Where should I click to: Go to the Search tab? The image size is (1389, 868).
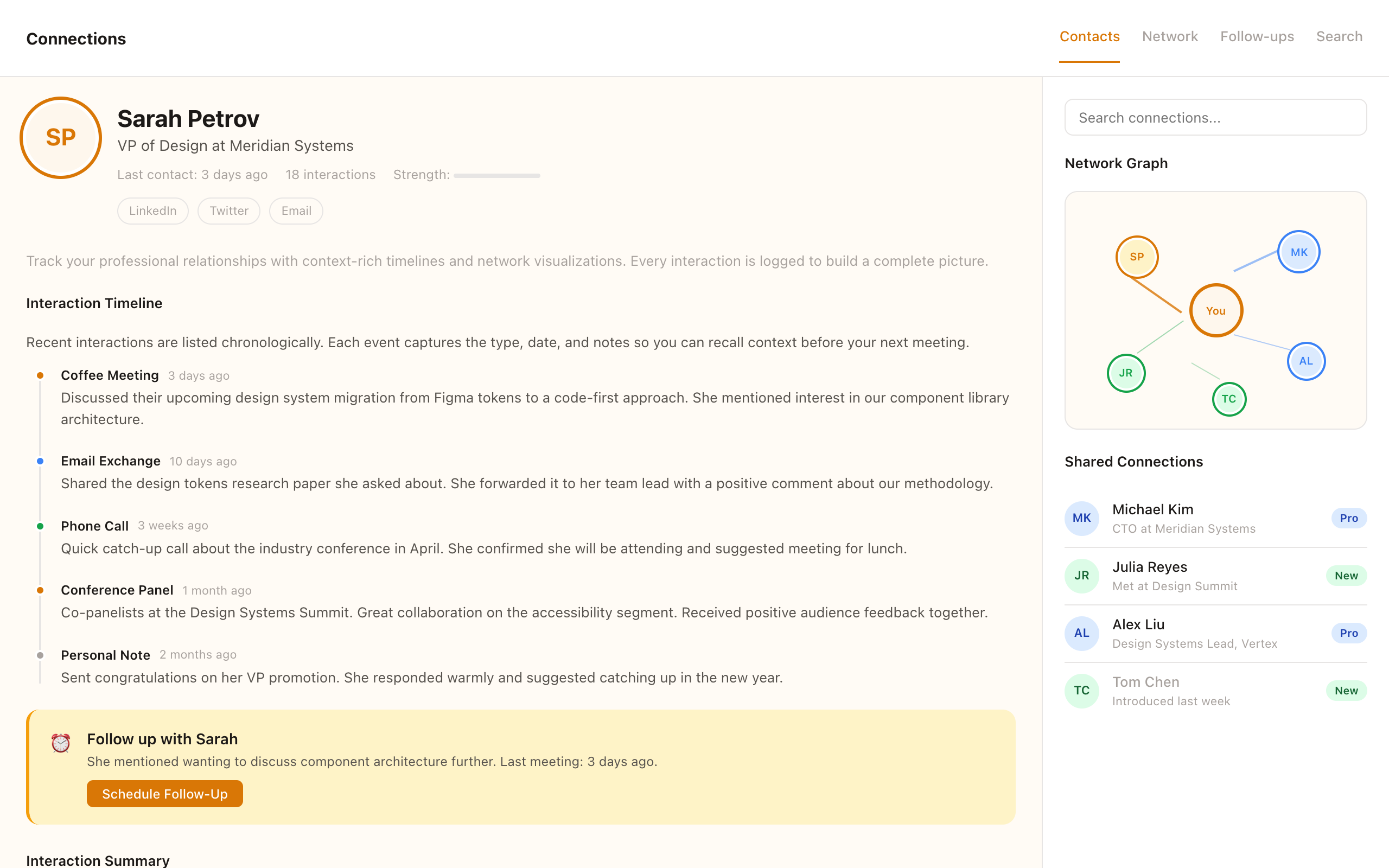click(x=1339, y=37)
